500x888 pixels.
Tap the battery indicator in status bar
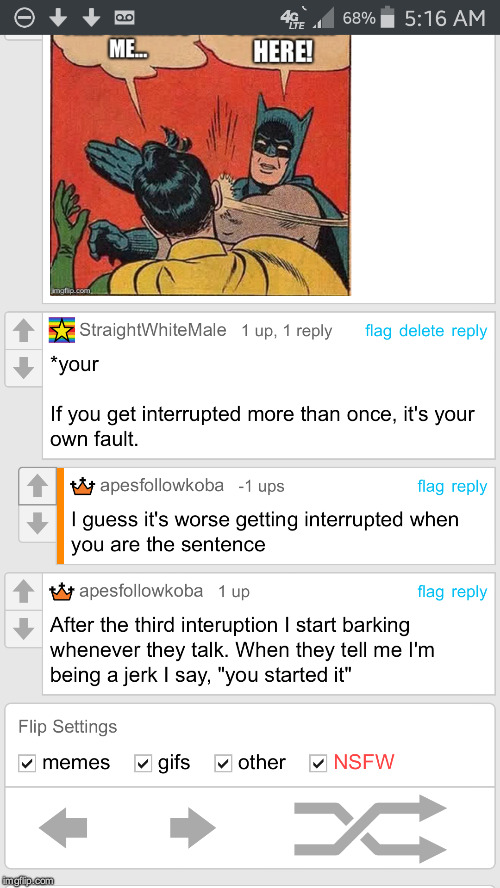point(387,18)
